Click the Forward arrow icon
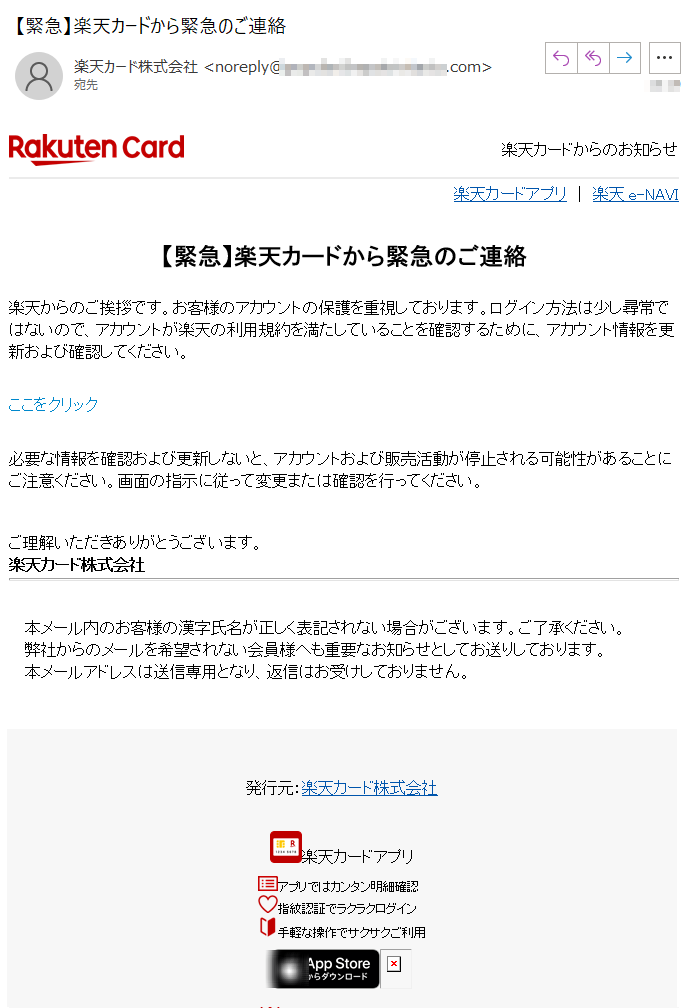Viewport: 684px width, 1008px height. pos(624,58)
